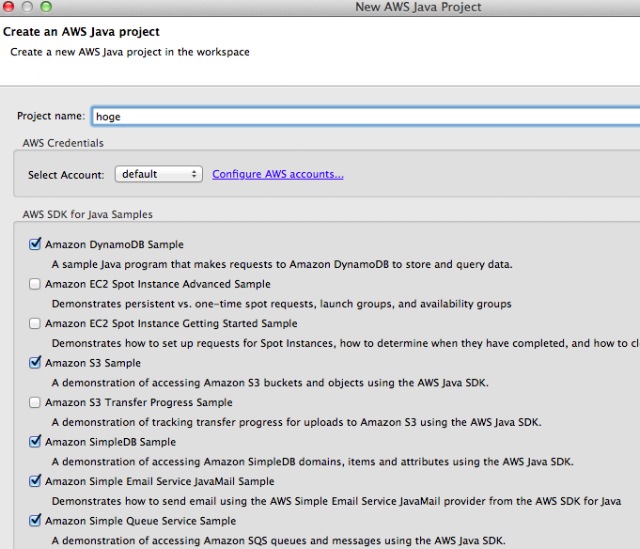
Task: Tick Amazon EC2 Spot Instance Getting Started Sample
Action: (35, 323)
